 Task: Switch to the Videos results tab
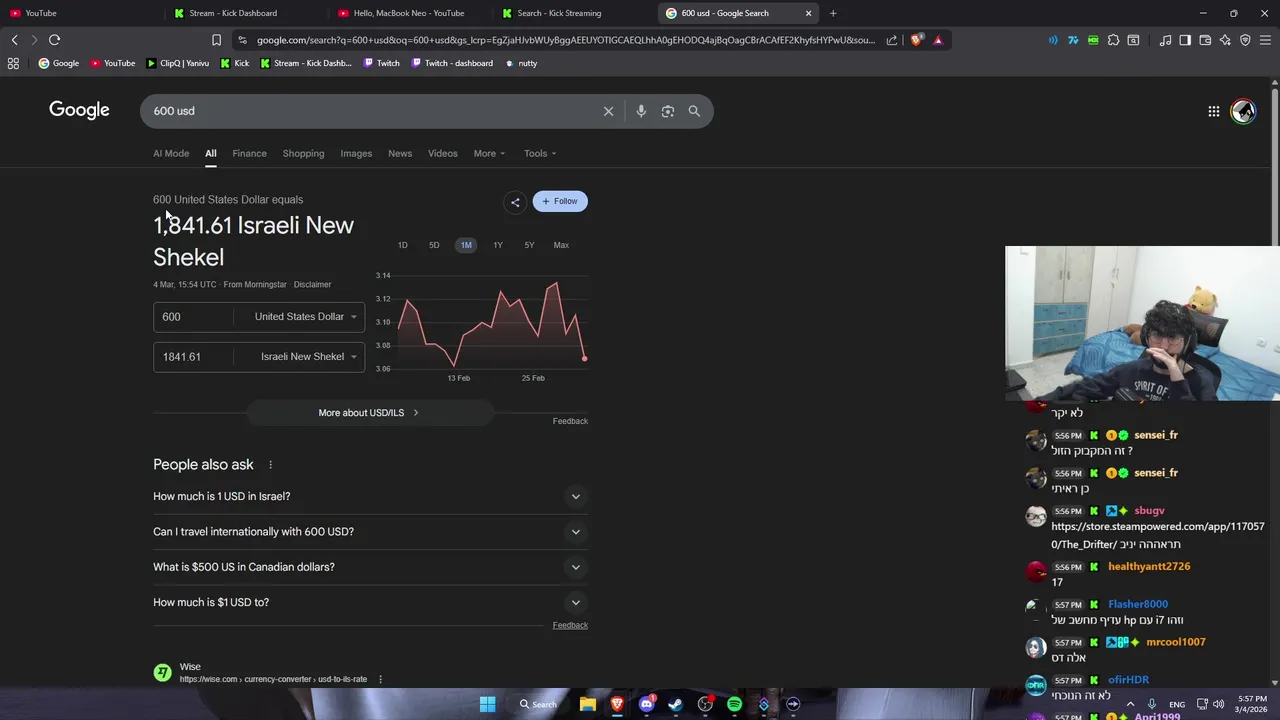(x=443, y=153)
